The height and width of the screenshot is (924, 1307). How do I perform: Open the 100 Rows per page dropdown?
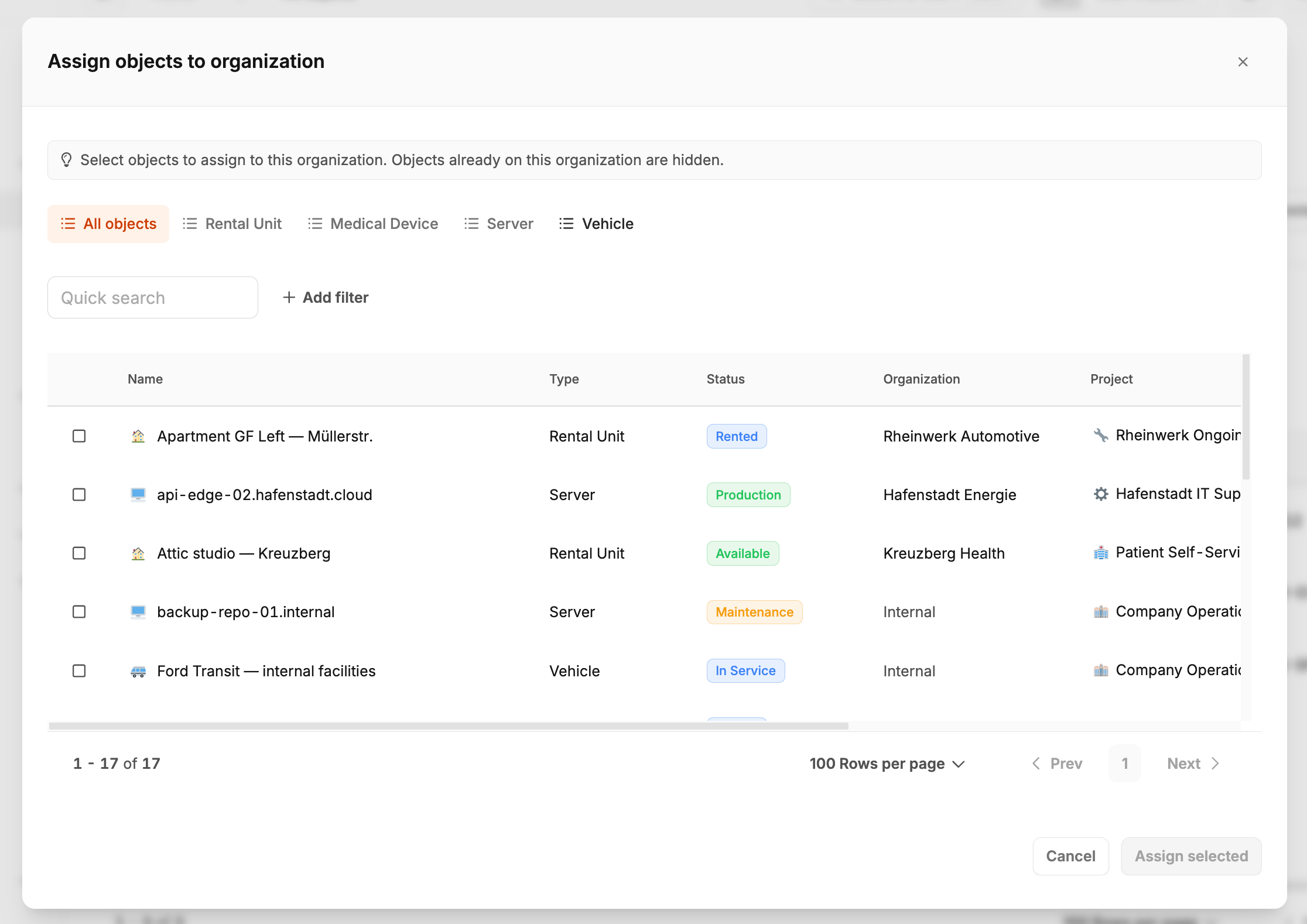tap(887, 764)
